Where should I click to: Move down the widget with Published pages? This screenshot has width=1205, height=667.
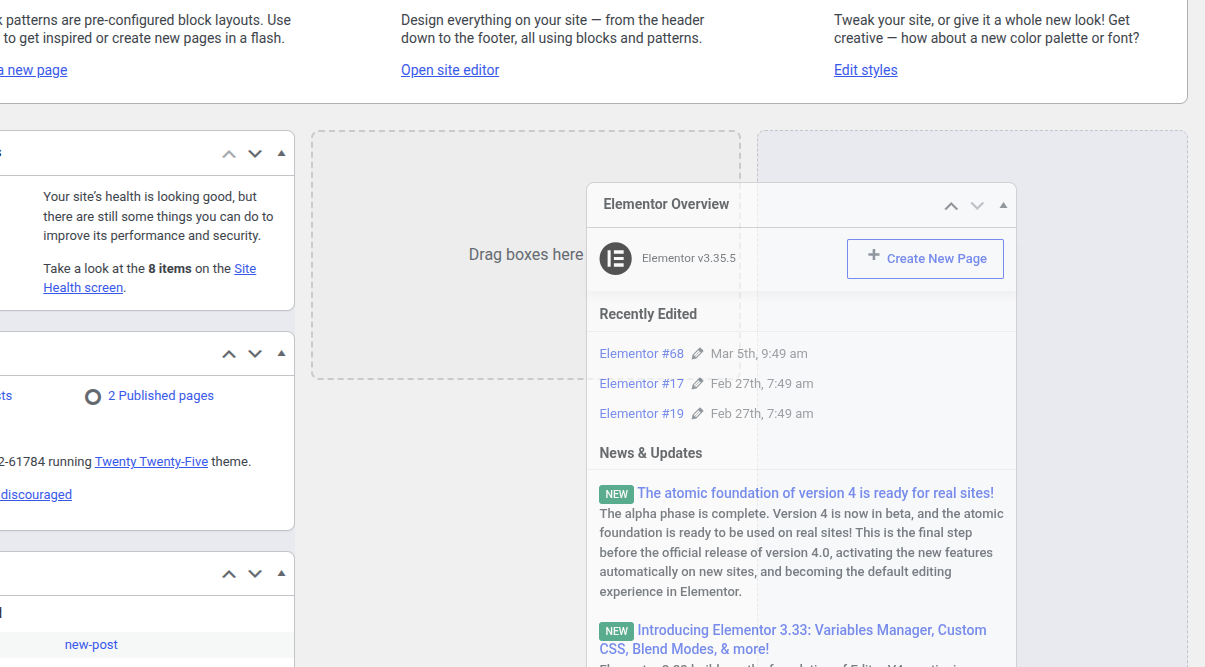tap(255, 354)
